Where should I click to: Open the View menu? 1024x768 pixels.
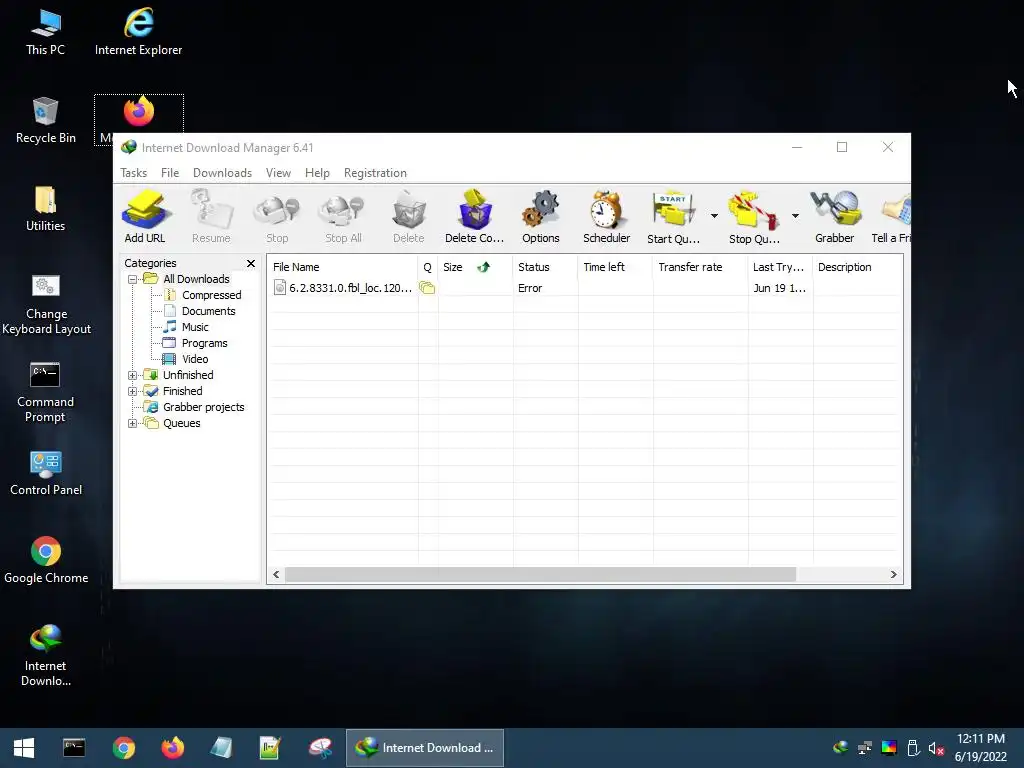tap(278, 173)
